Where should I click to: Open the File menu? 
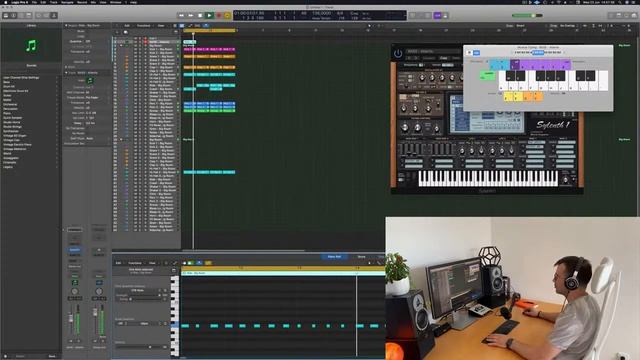click(34, 2)
